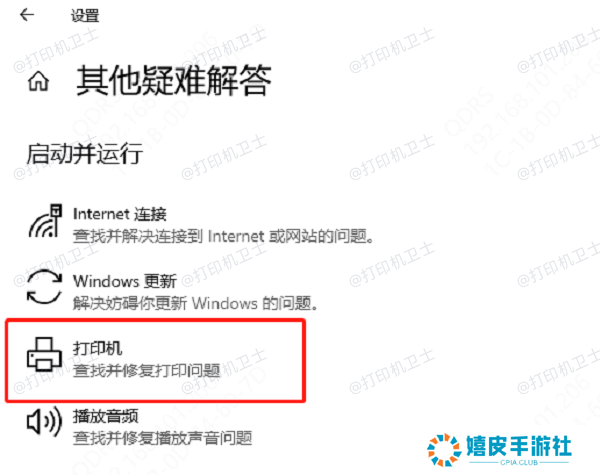Click description about connecting to Internet 或网站
The image size is (600, 475).
coord(223,236)
